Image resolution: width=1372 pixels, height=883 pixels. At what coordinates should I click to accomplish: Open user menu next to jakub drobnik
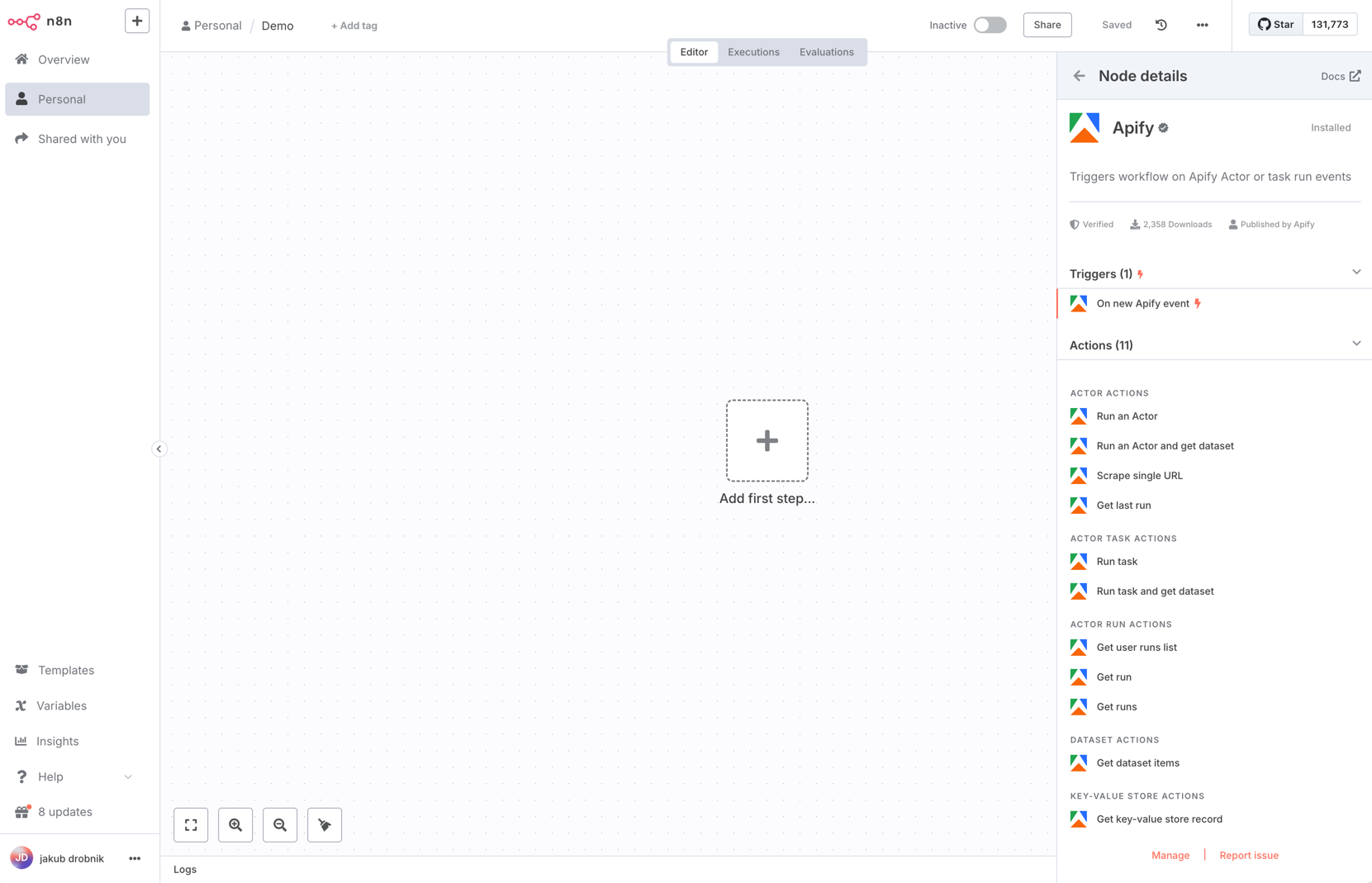coord(135,858)
